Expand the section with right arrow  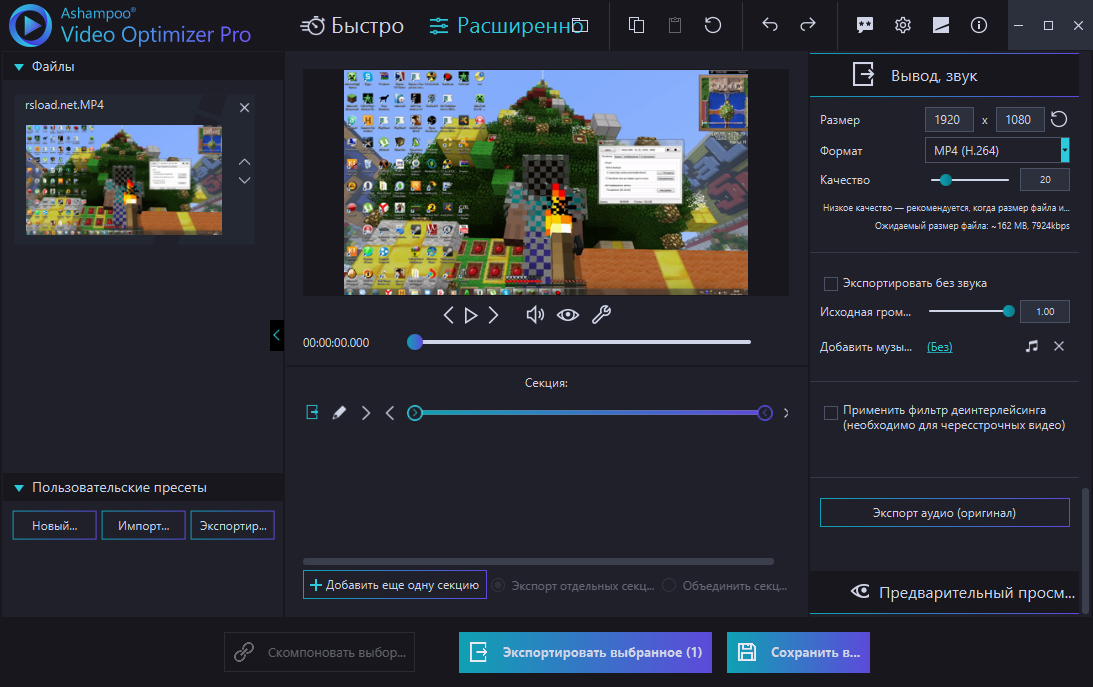click(786, 412)
